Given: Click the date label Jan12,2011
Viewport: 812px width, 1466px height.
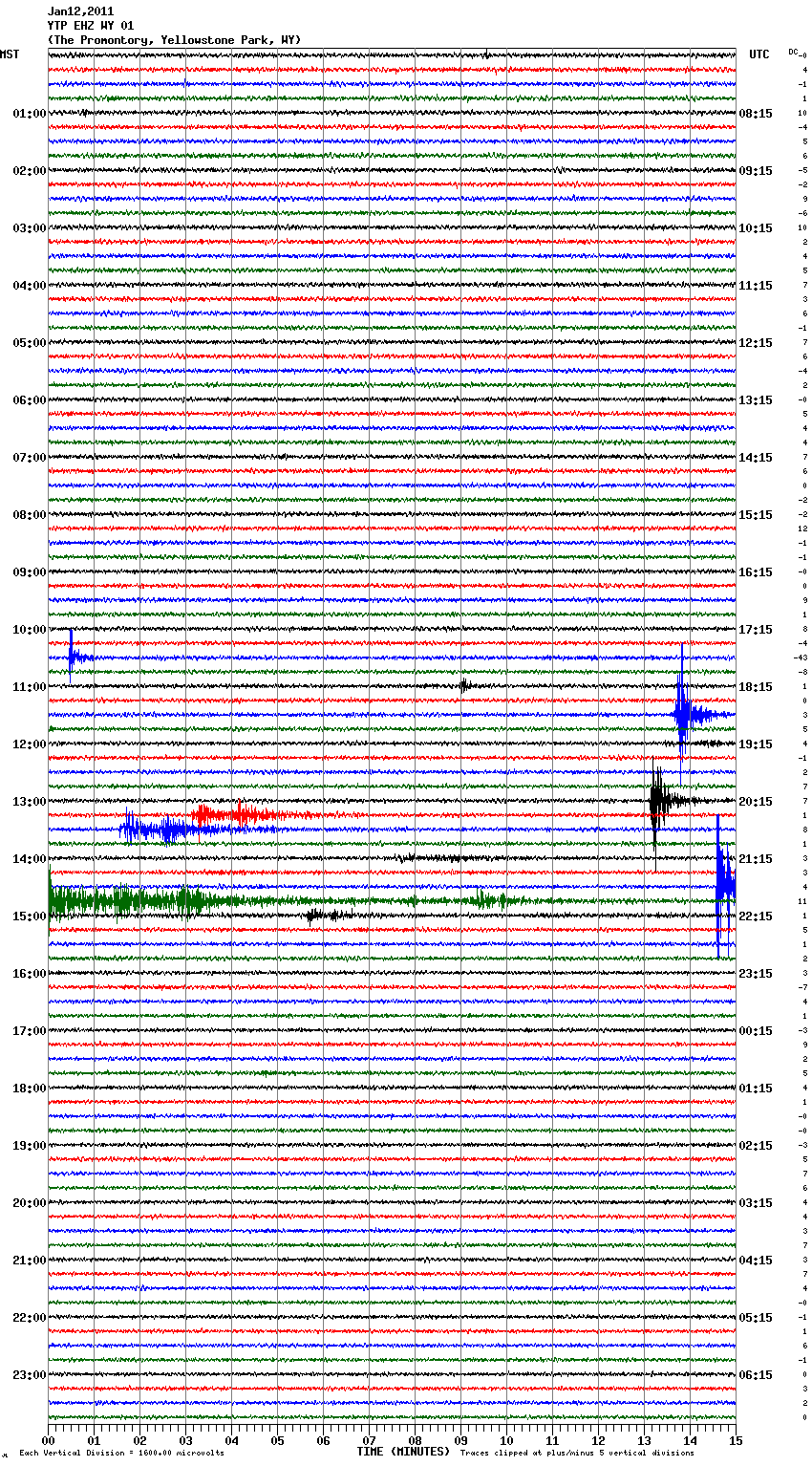Looking at the screenshot, I should (80, 11).
